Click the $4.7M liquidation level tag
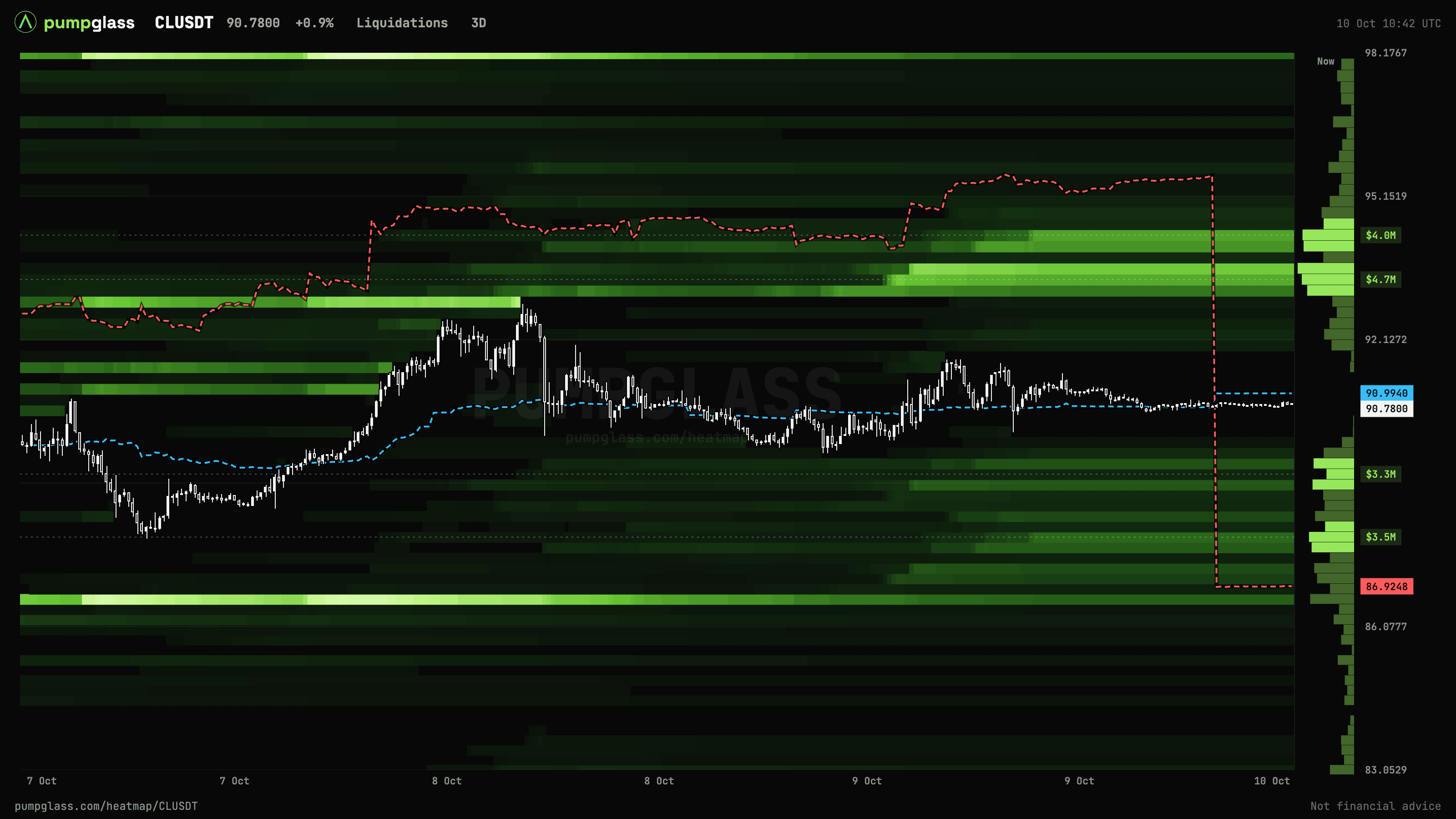The height and width of the screenshot is (819, 1456). (x=1380, y=279)
